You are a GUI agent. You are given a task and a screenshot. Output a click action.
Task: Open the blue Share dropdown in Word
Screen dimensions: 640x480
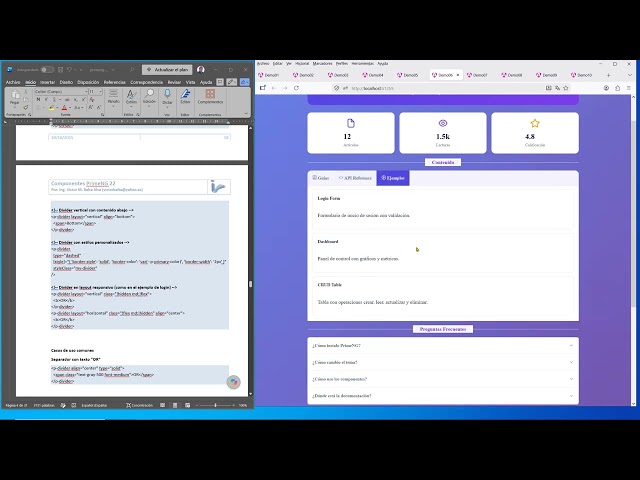tap(244, 82)
